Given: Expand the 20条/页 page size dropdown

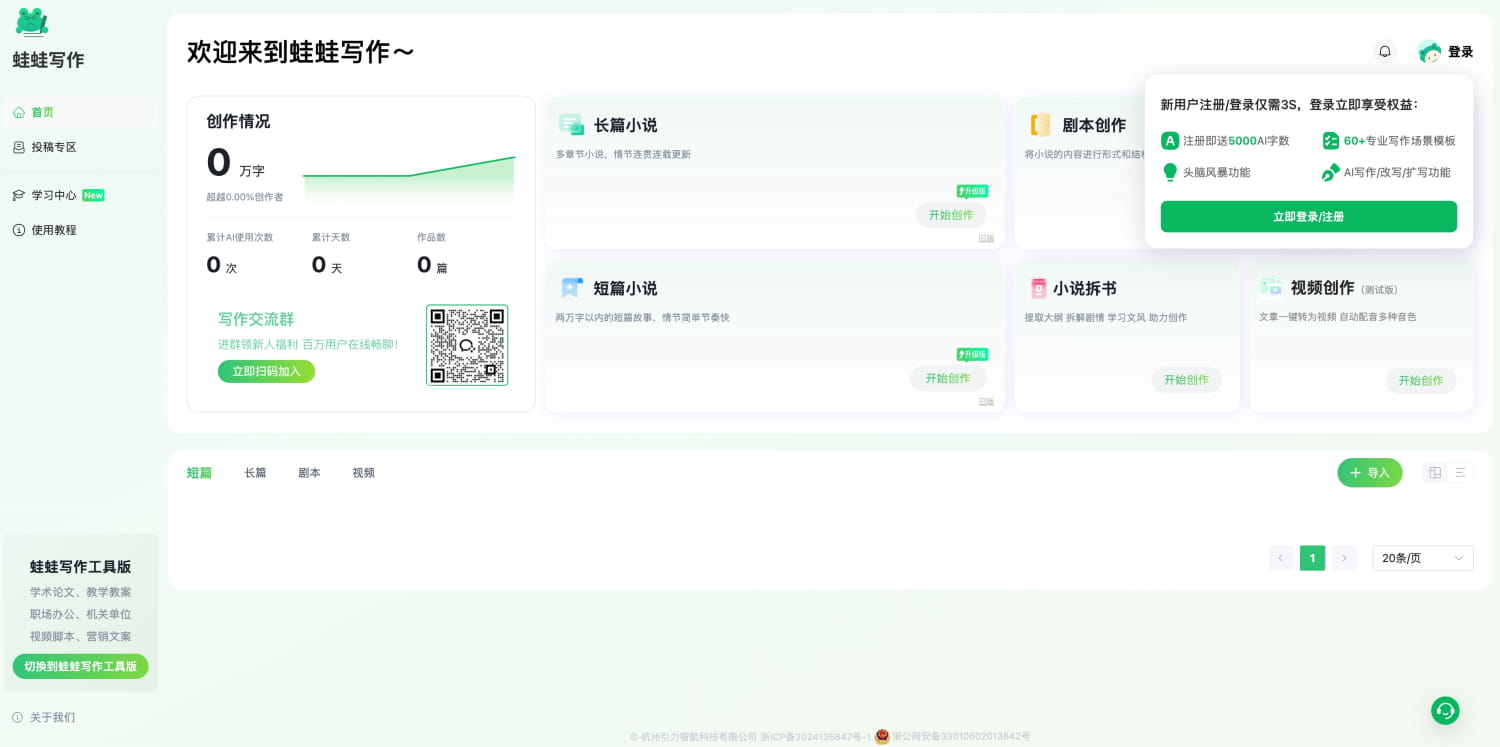Looking at the screenshot, I should [1422, 558].
